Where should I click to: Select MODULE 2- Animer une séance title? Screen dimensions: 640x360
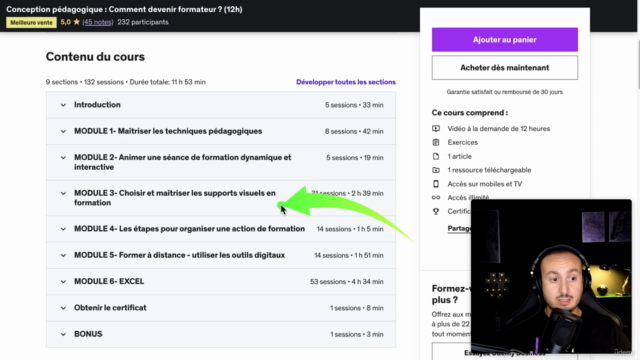click(x=182, y=162)
